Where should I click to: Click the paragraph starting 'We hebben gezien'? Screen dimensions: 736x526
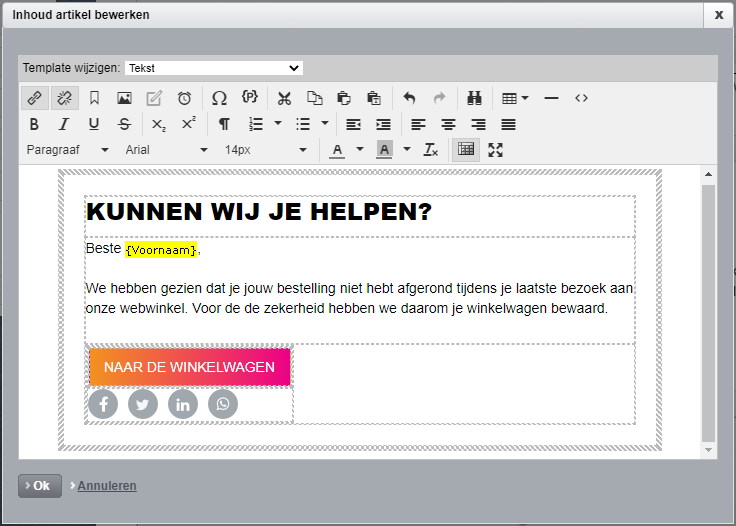(x=359, y=298)
